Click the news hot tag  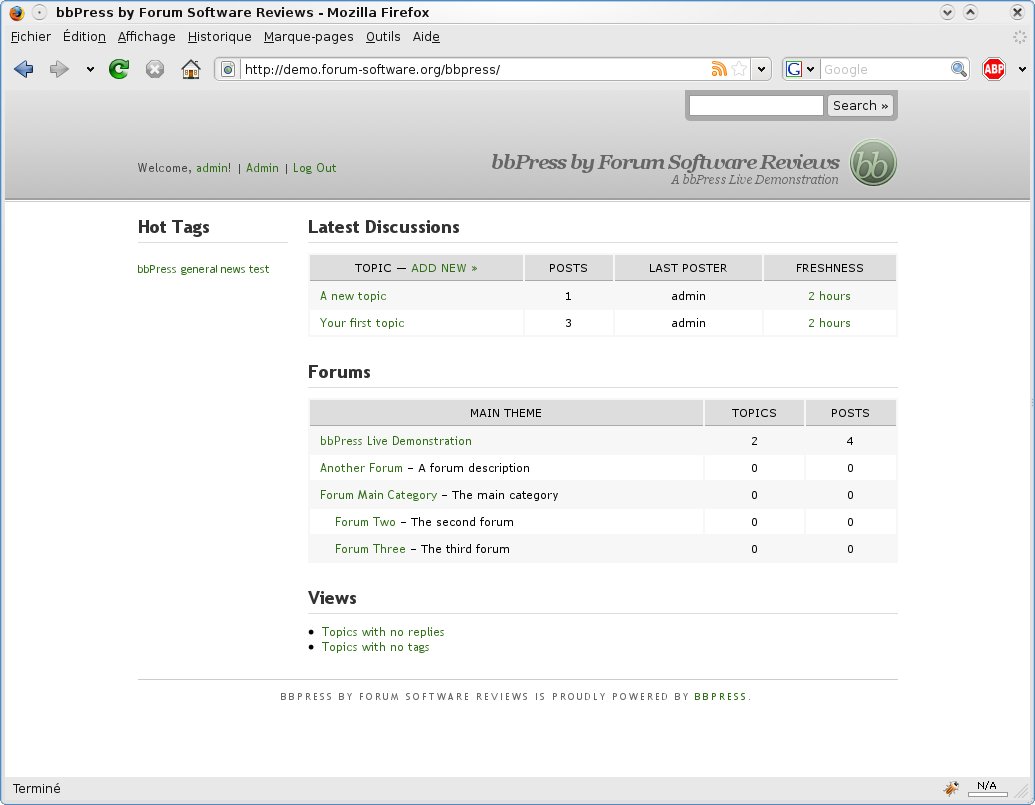coord(232,269)
